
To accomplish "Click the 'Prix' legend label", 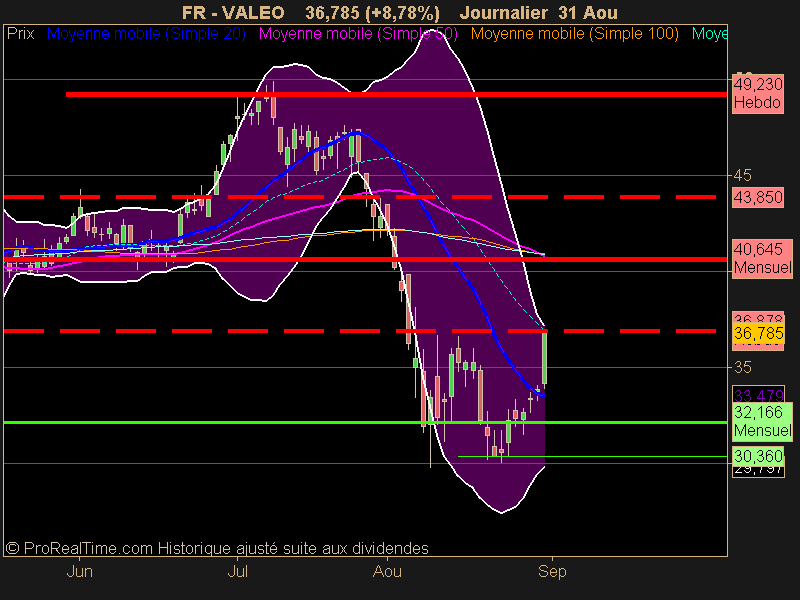I will click(x=20, y=34).
